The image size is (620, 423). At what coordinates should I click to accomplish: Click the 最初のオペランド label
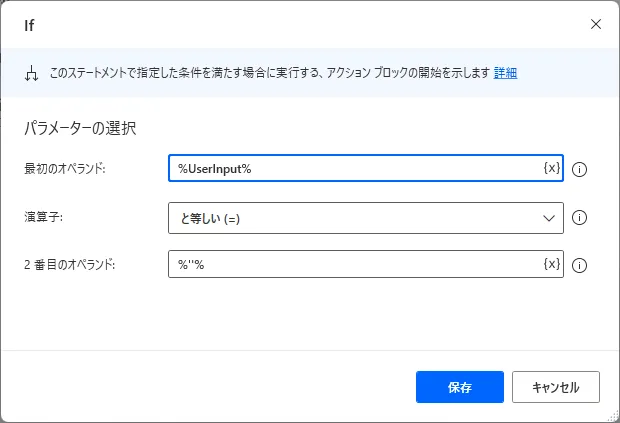point(64,168)
